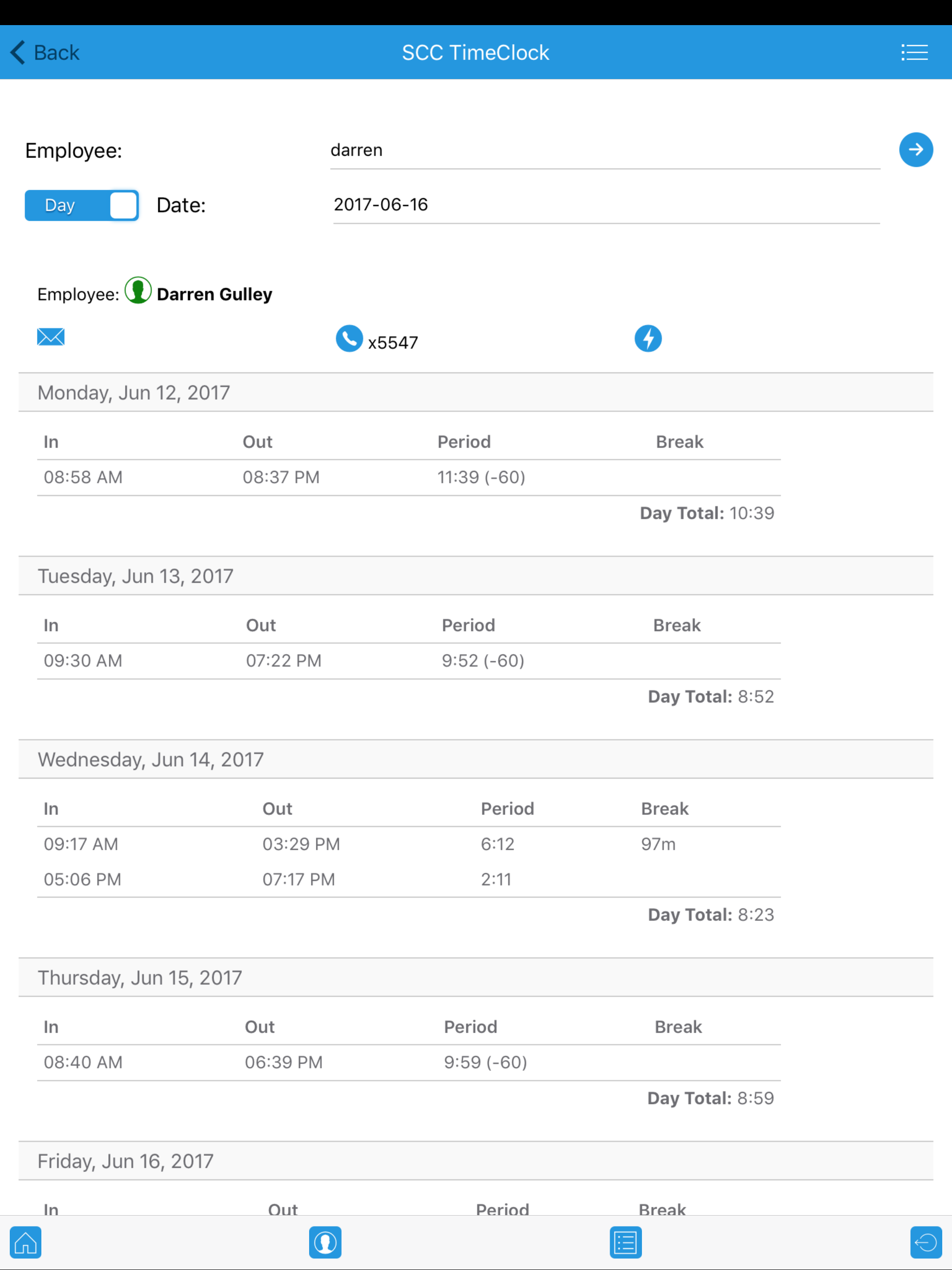This screenshot has width=952, height=1270.
Task: Open Darren Gulley employee name link
Action: [214, 294]
